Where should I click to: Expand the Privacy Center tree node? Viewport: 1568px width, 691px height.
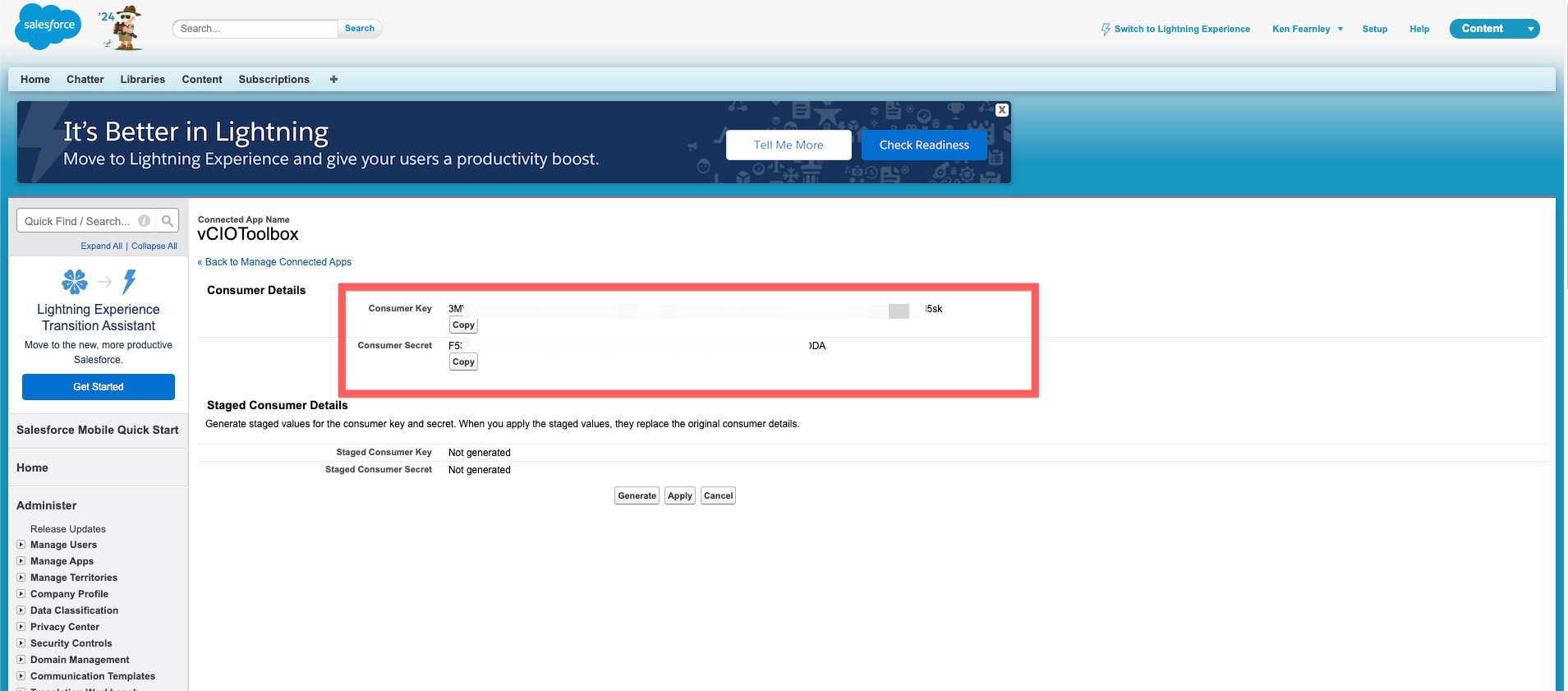[21, 626]
